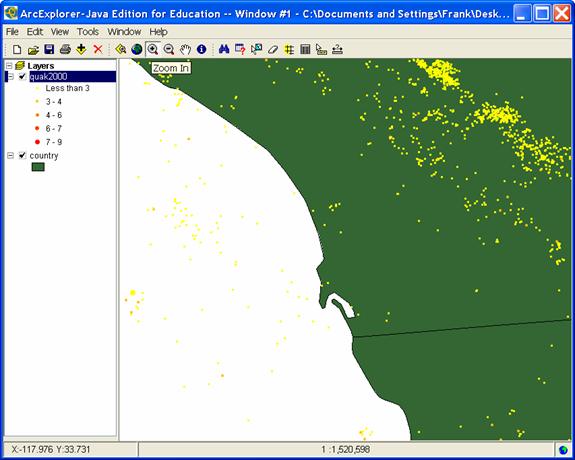
Task: Uncheck the country layer checkbox
Action: (x=22, y=156)
